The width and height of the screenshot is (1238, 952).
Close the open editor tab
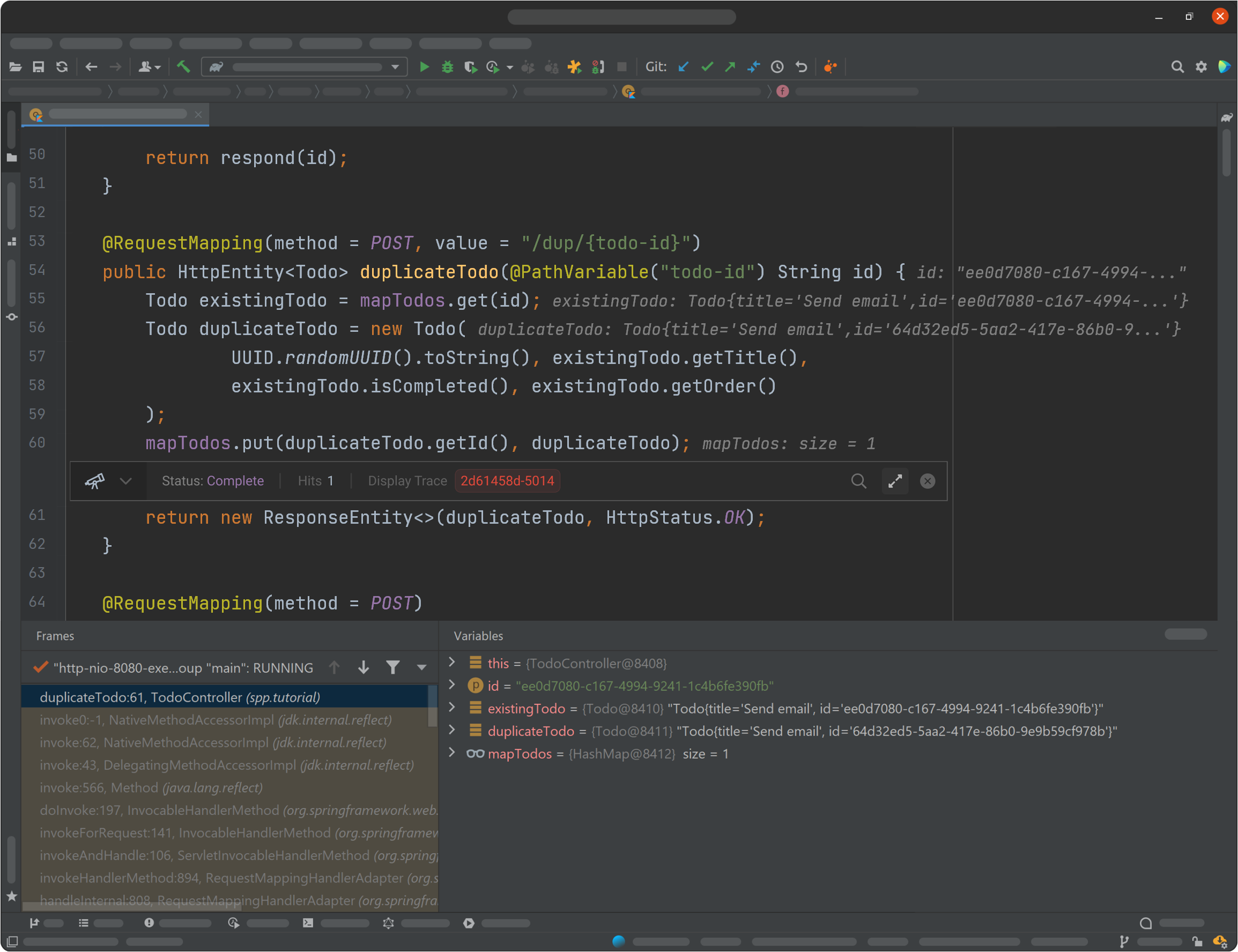(x=198, y=115)
